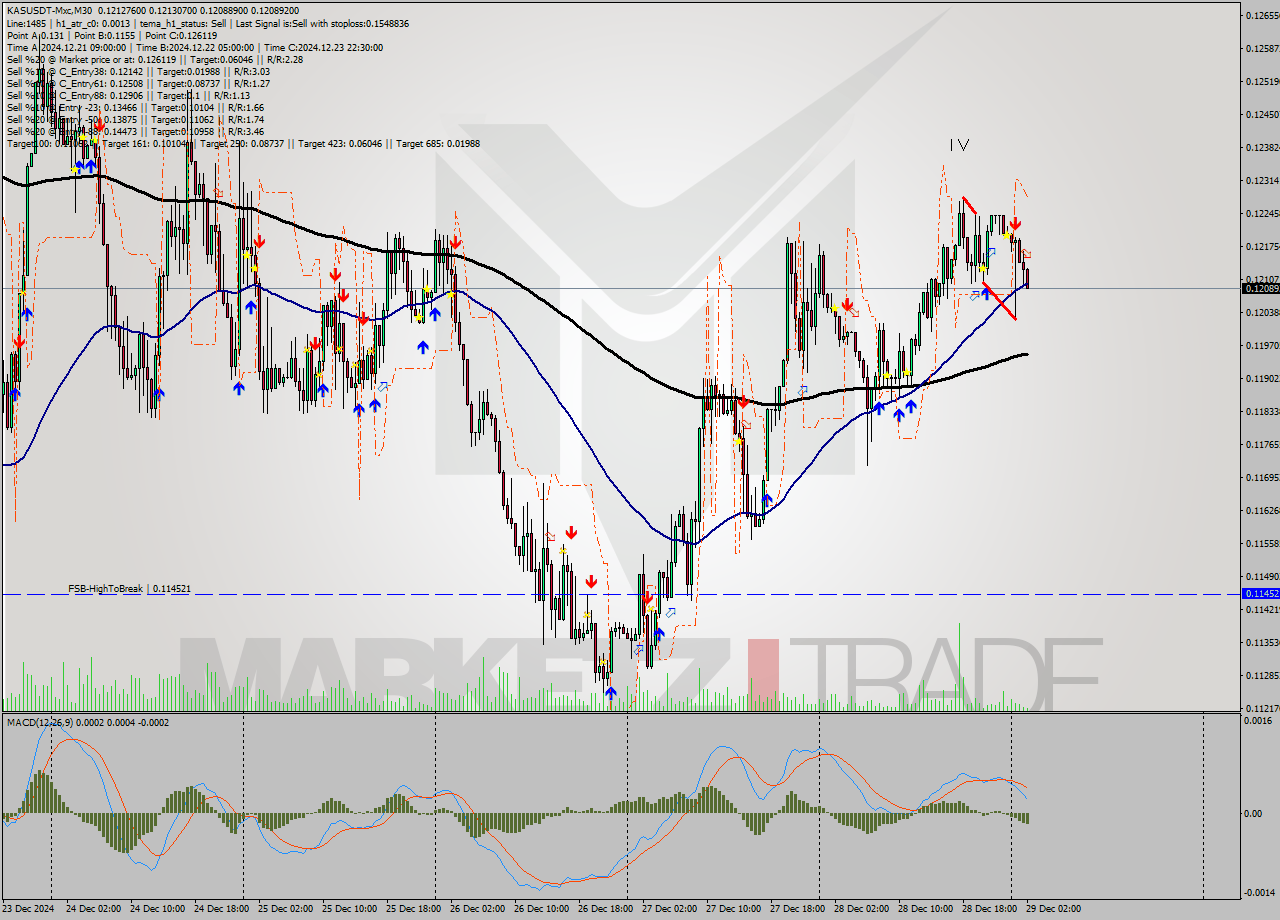The width and height of the screenshot is (1280, 920).
Task: Click the 26 Dec 02:00 time label
Action: pyautogui.click(x=477, y=909)
